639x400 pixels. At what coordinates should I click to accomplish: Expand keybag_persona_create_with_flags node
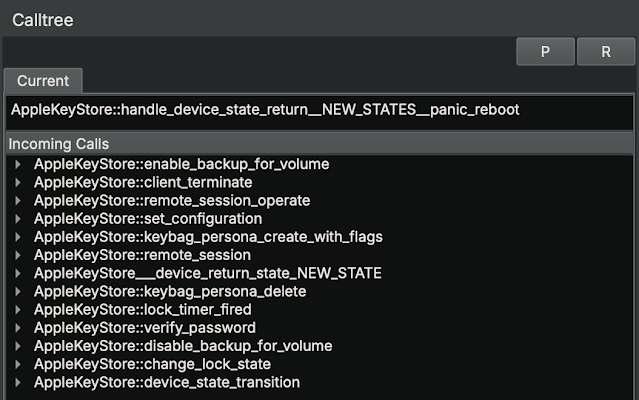[18, 237]
